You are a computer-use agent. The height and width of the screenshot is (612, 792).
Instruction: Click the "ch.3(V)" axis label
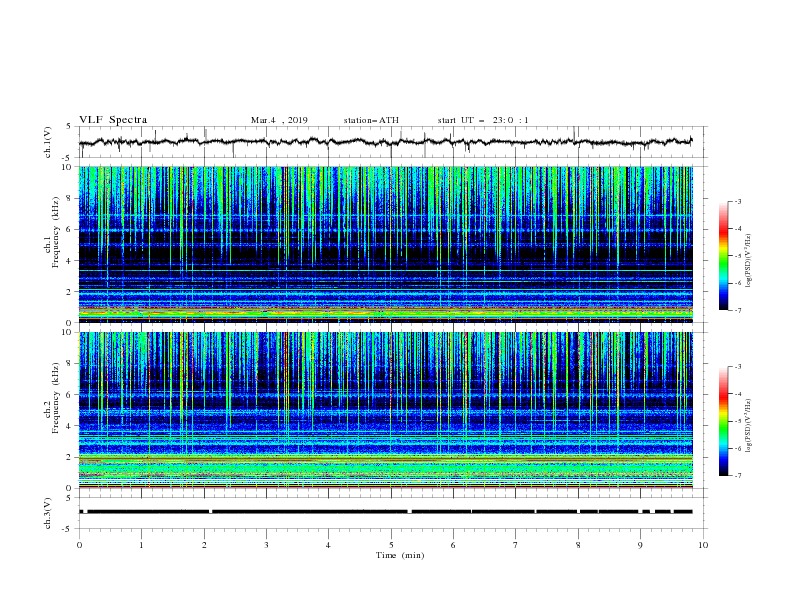48,513
